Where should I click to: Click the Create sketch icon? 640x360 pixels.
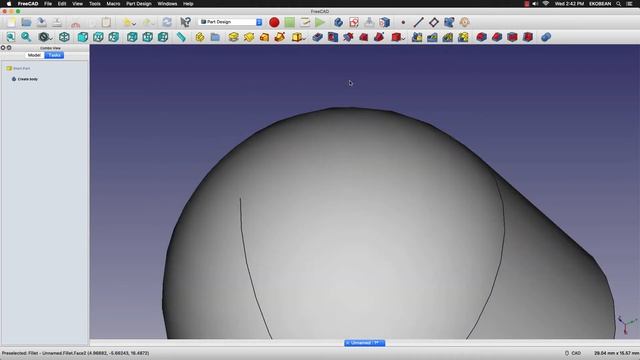(354, 22)
